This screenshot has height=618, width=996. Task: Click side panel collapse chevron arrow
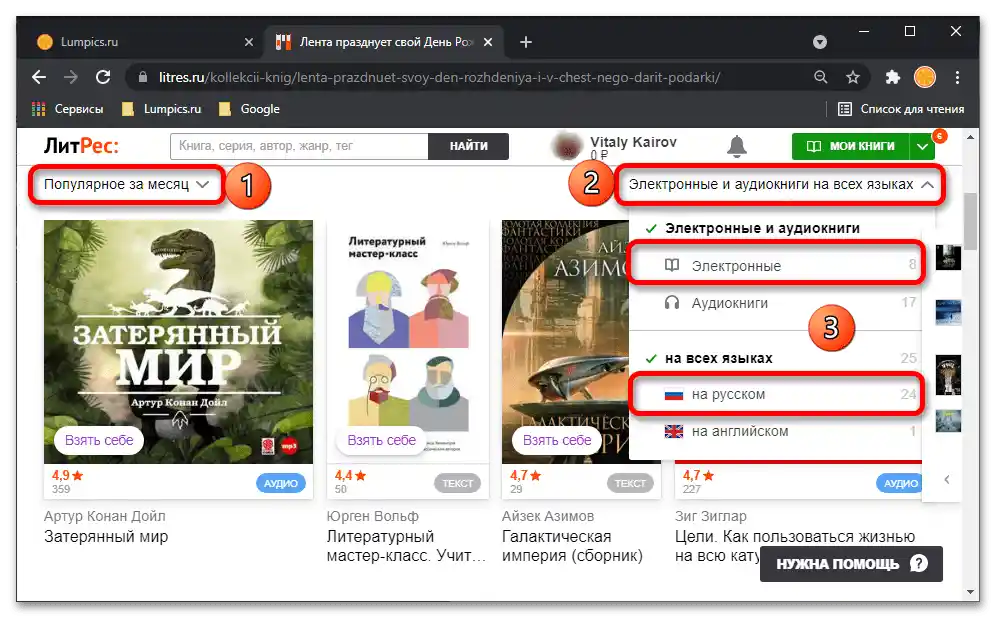click(946, 480)
